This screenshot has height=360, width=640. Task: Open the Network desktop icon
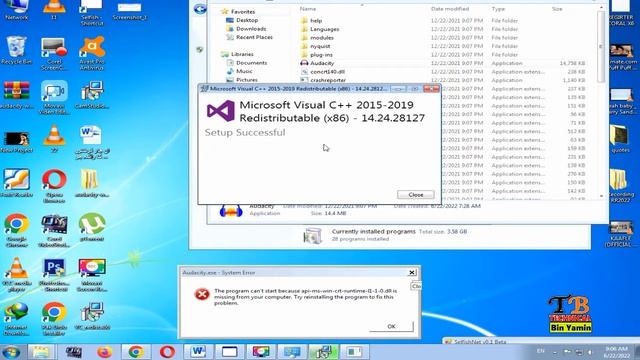pyautogui.click(x=17, y=10)
